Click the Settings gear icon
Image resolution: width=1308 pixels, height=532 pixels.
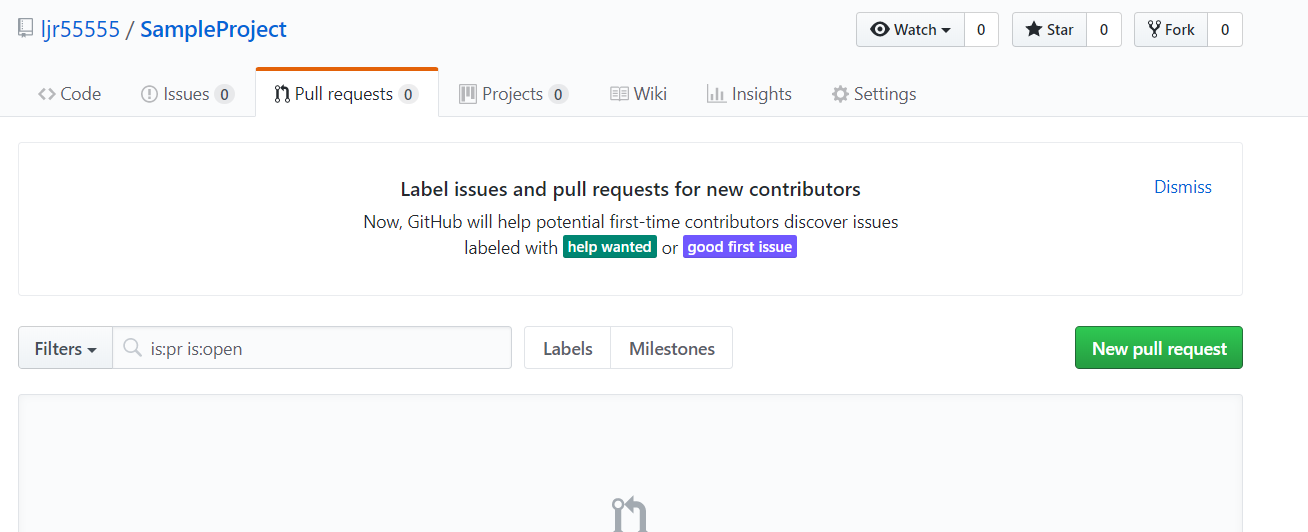[x=840, y=94]
